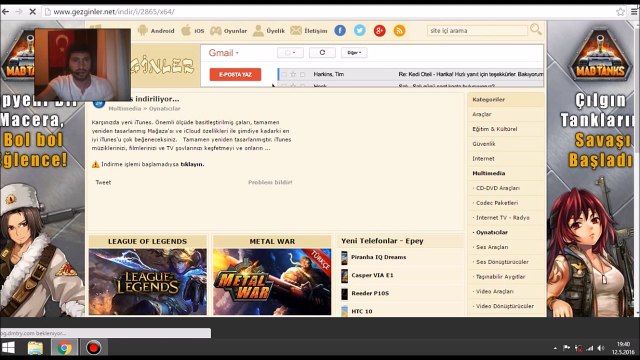Open the İletişim menu
Image resolution: width=640 pixels, height=360 pixels.
pyautogui.click(x=309, y=31)
